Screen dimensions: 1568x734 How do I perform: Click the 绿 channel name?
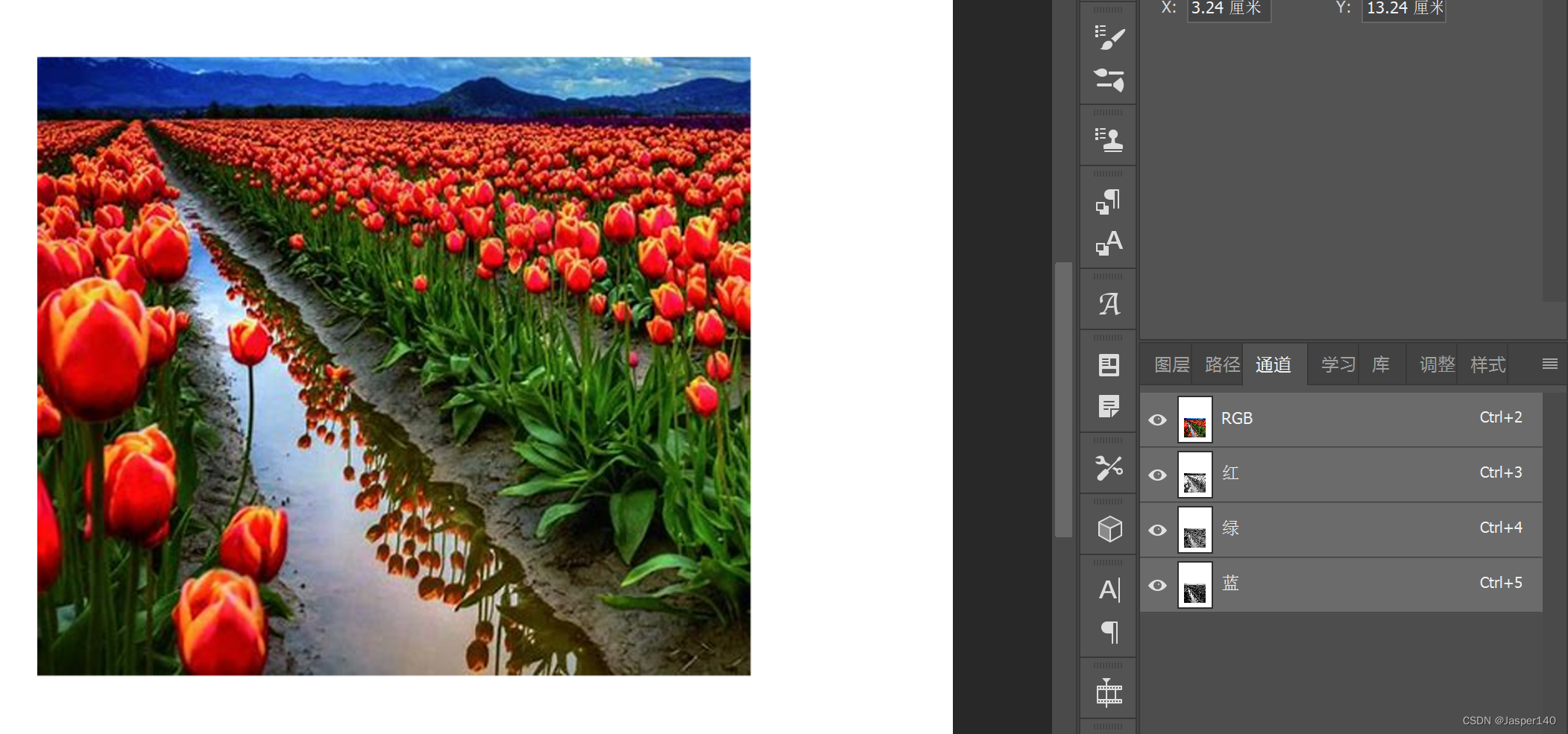(x=1230, y=528)
